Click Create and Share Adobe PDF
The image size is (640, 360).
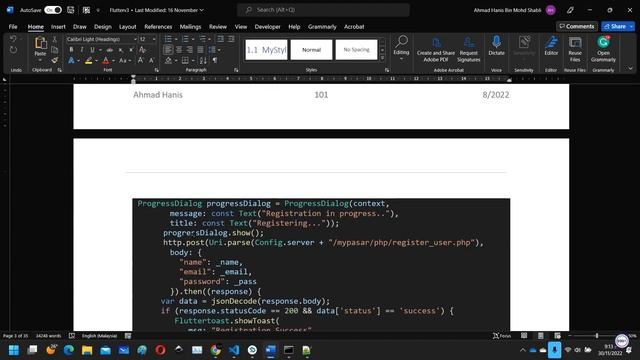tap(436, 49)
